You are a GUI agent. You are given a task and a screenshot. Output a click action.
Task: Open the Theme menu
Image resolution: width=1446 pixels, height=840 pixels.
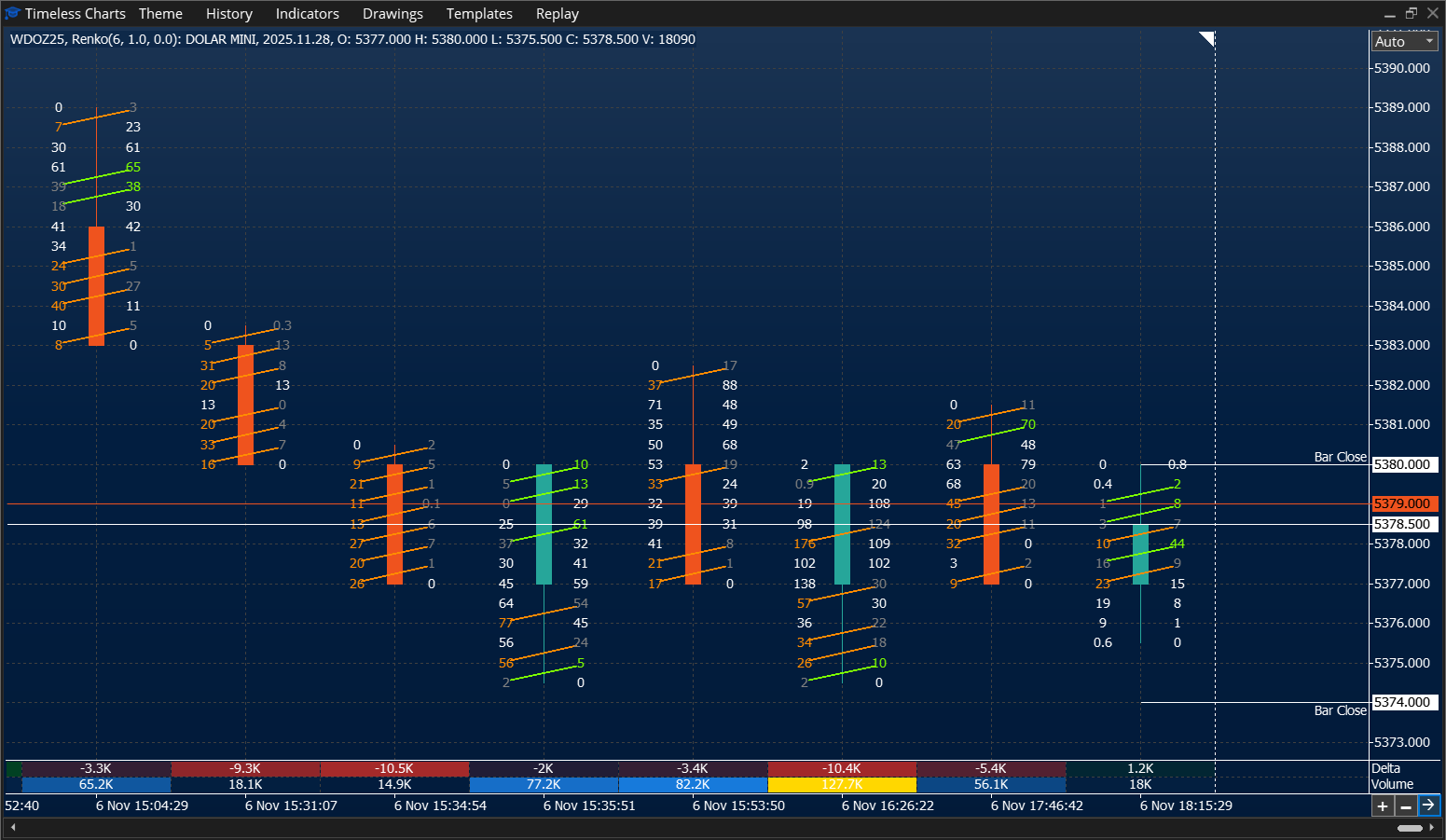pos(160,13)
